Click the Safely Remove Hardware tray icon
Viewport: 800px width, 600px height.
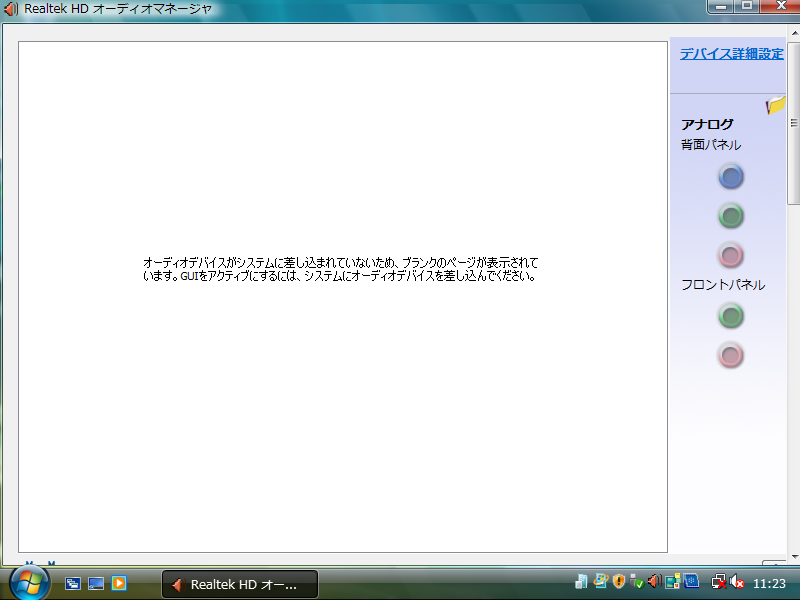coord(636,581)
